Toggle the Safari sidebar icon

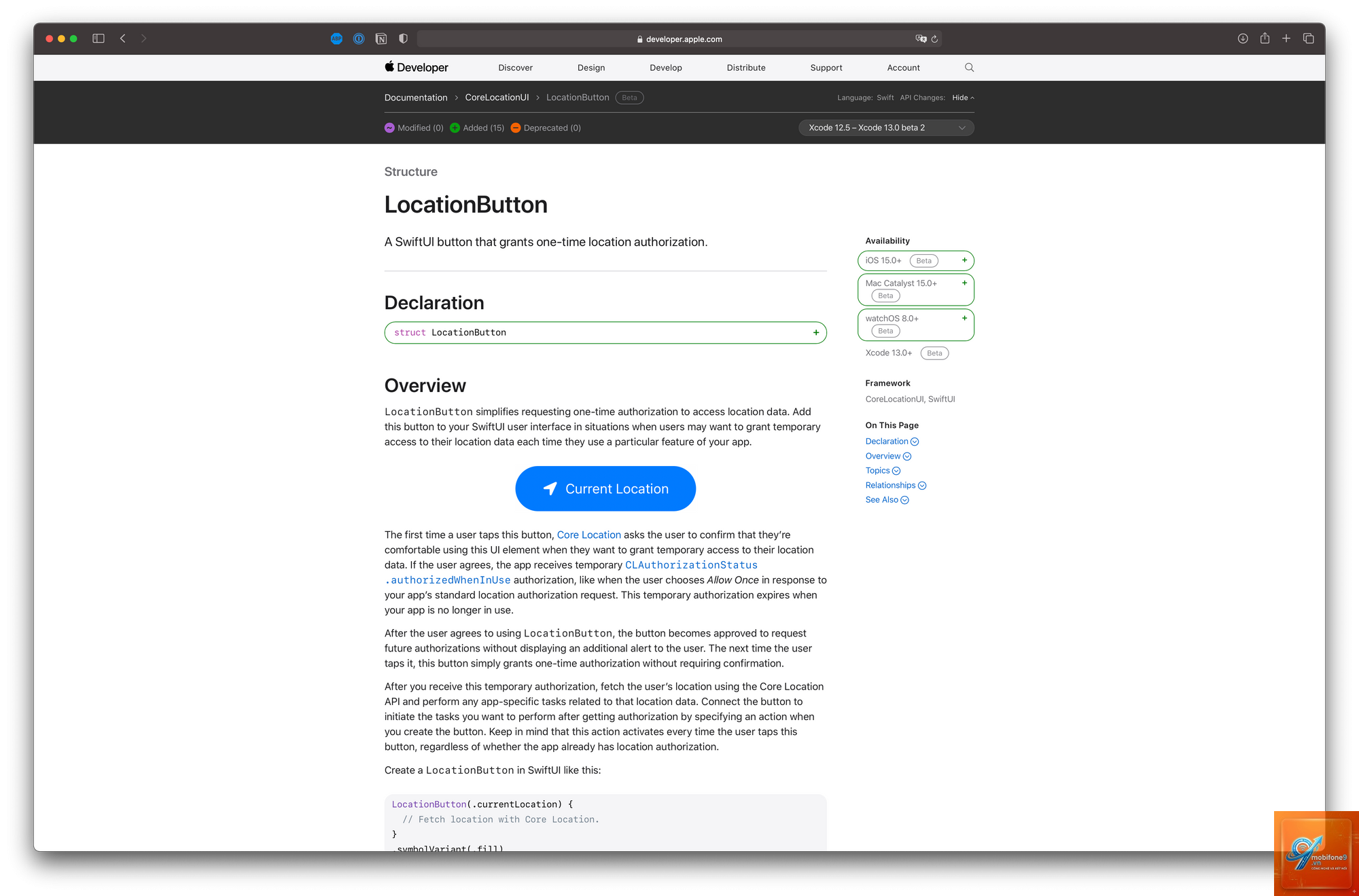pos(99,39)
